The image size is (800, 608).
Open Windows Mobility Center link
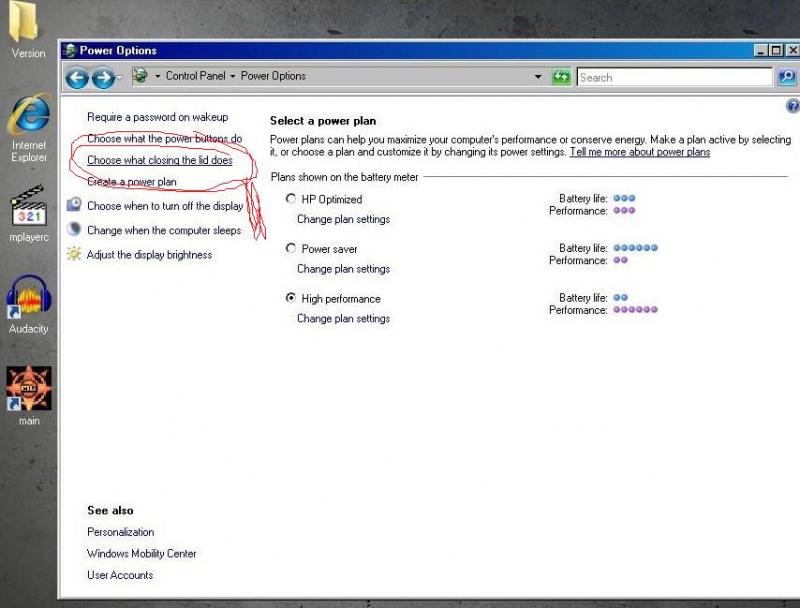click(x=141, y=553)
